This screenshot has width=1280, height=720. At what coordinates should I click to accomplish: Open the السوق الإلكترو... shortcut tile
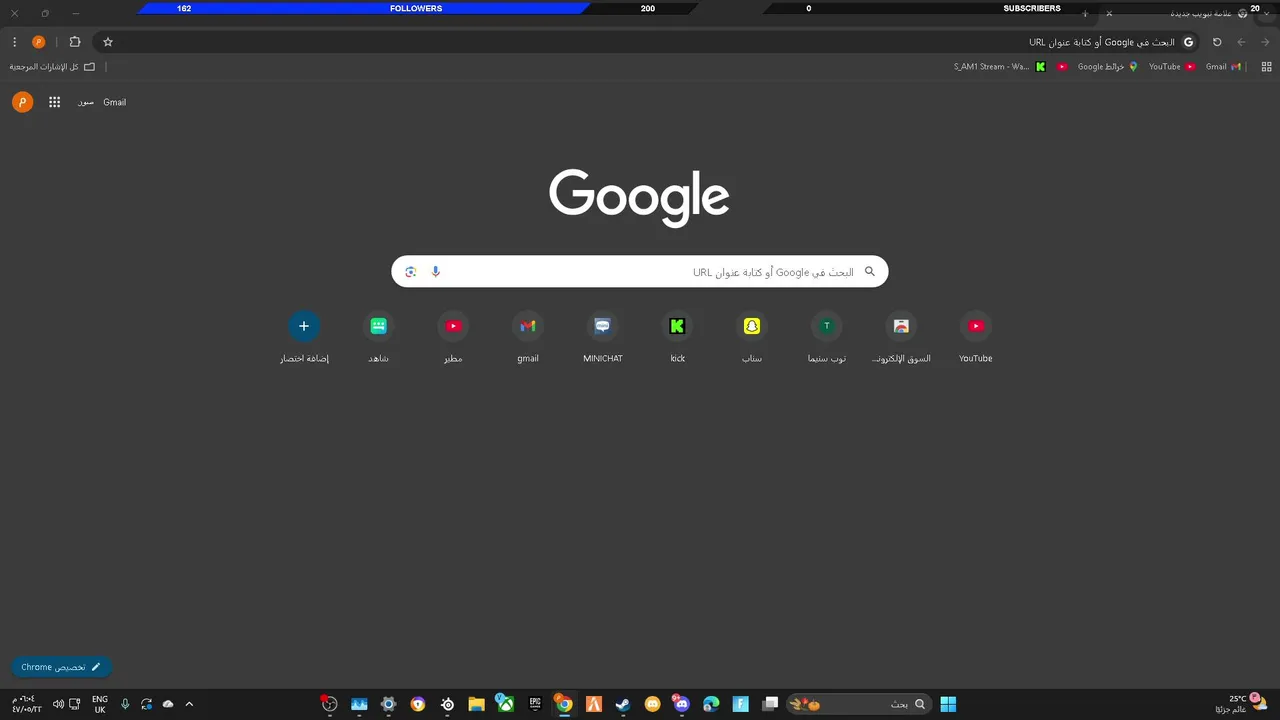[901, 337]
